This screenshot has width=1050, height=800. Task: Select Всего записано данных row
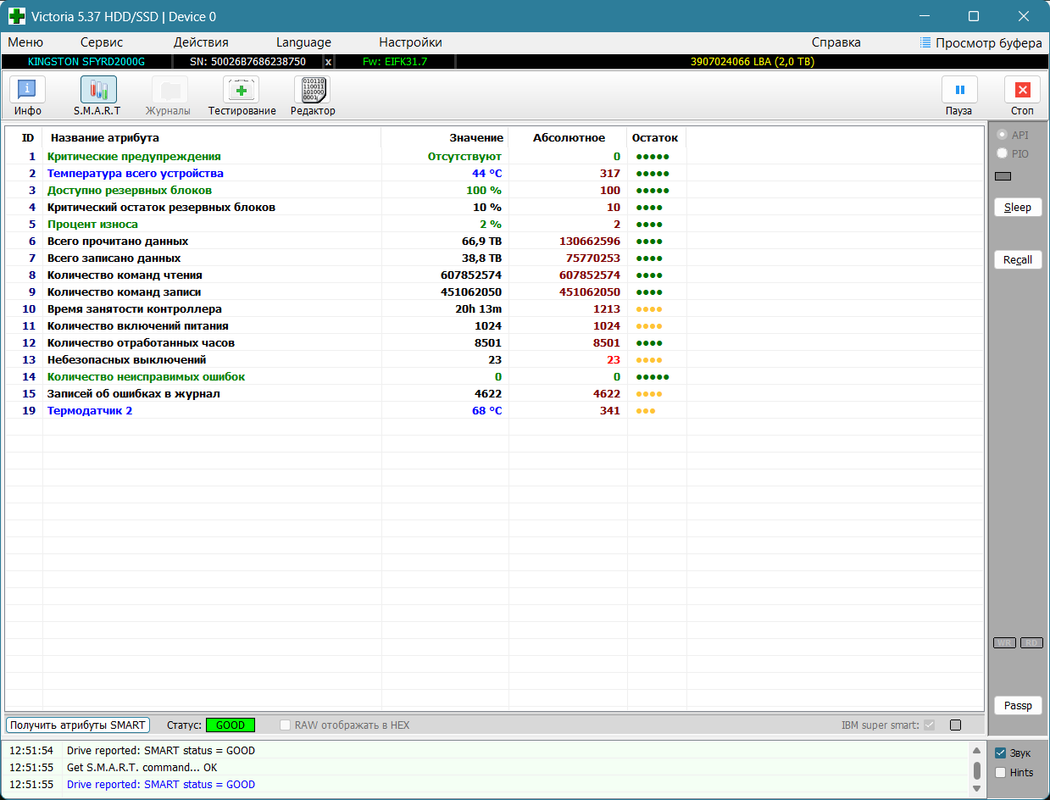495,258
